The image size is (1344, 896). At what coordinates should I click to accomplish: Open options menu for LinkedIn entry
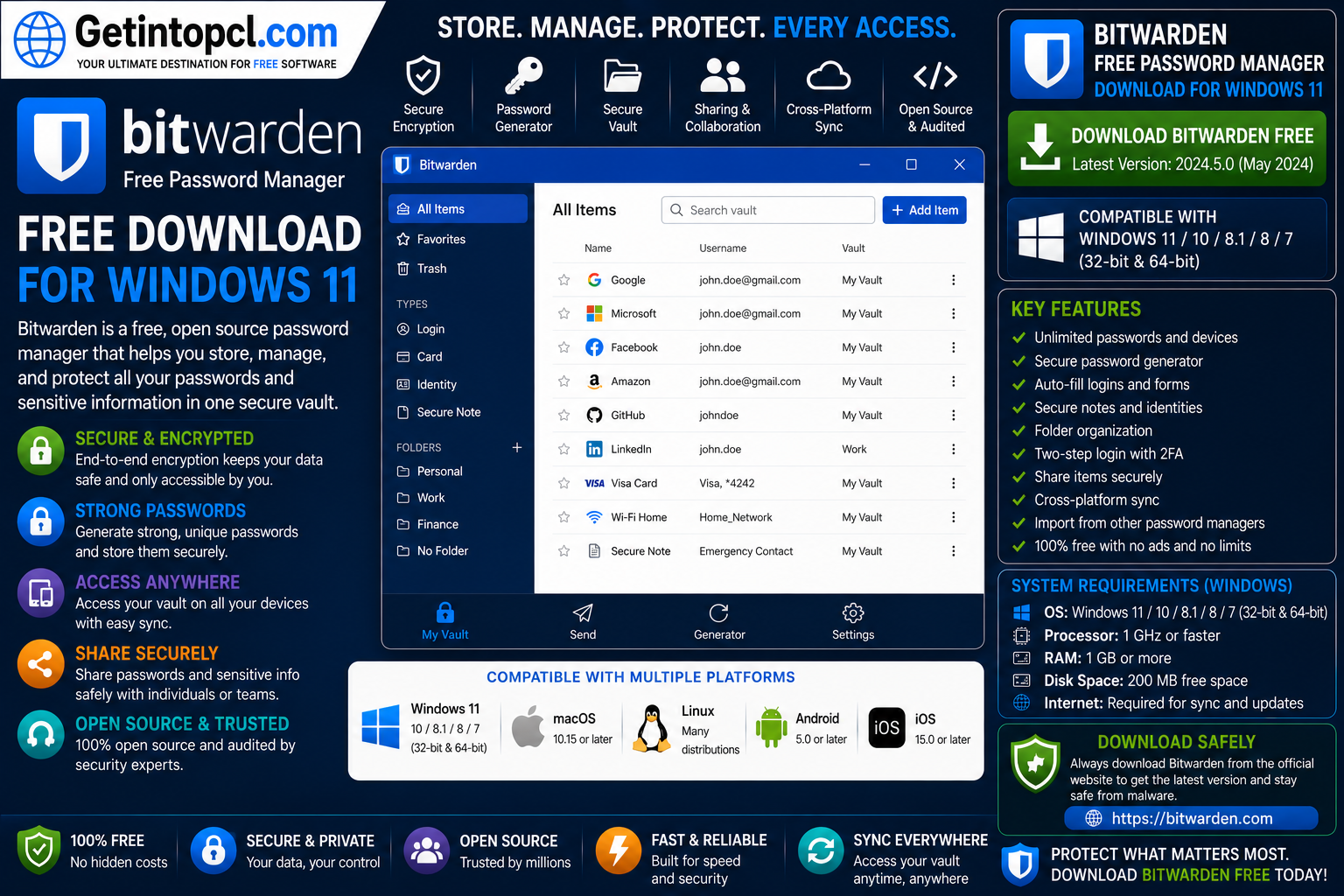953,449
